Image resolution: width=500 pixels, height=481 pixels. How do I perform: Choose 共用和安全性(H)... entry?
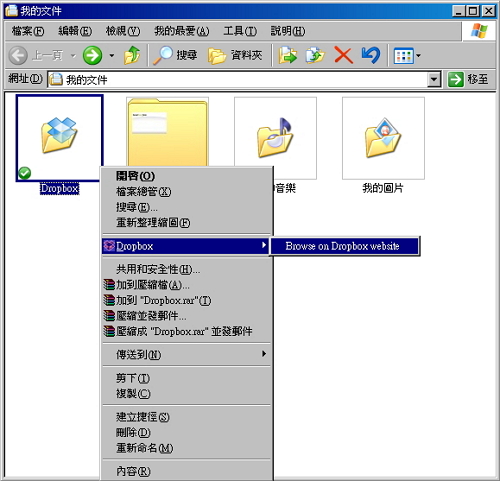[x=187, y=269]
